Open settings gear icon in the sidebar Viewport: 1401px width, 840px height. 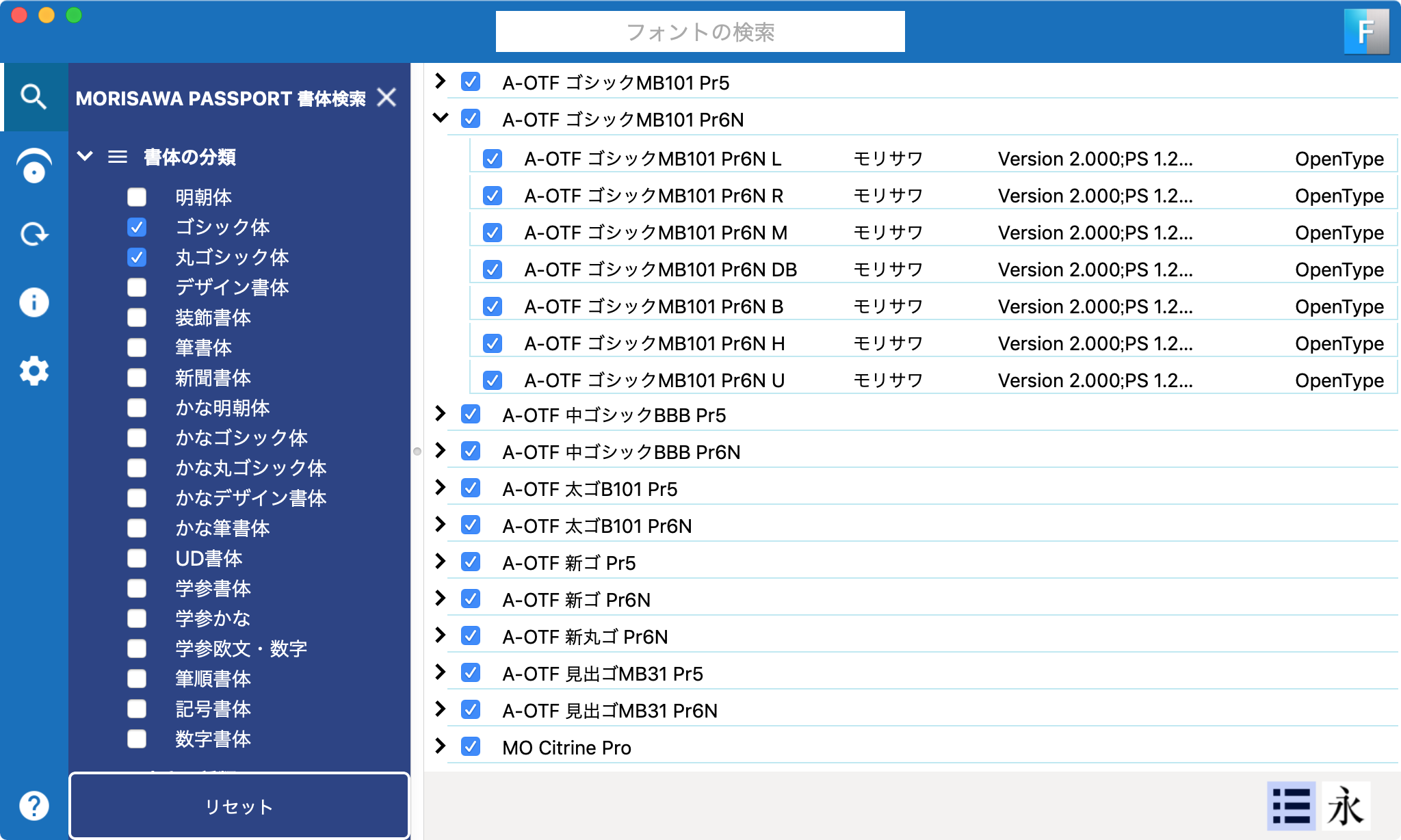point(34,371)
